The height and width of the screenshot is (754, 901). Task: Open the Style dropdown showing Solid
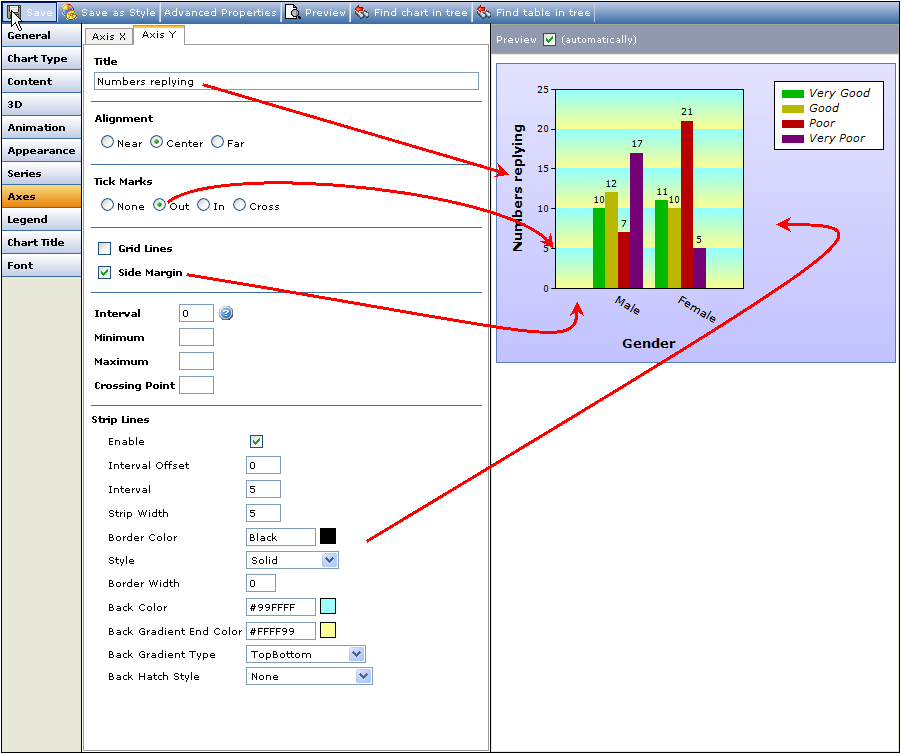pos(292,560)
